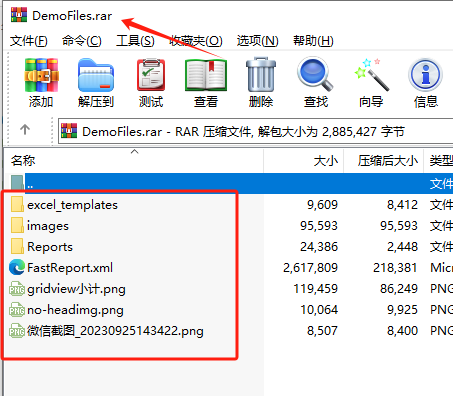This screenshot has height=396, width=453.
Task: Click size value 2,617,809
Action: (310, 268)
